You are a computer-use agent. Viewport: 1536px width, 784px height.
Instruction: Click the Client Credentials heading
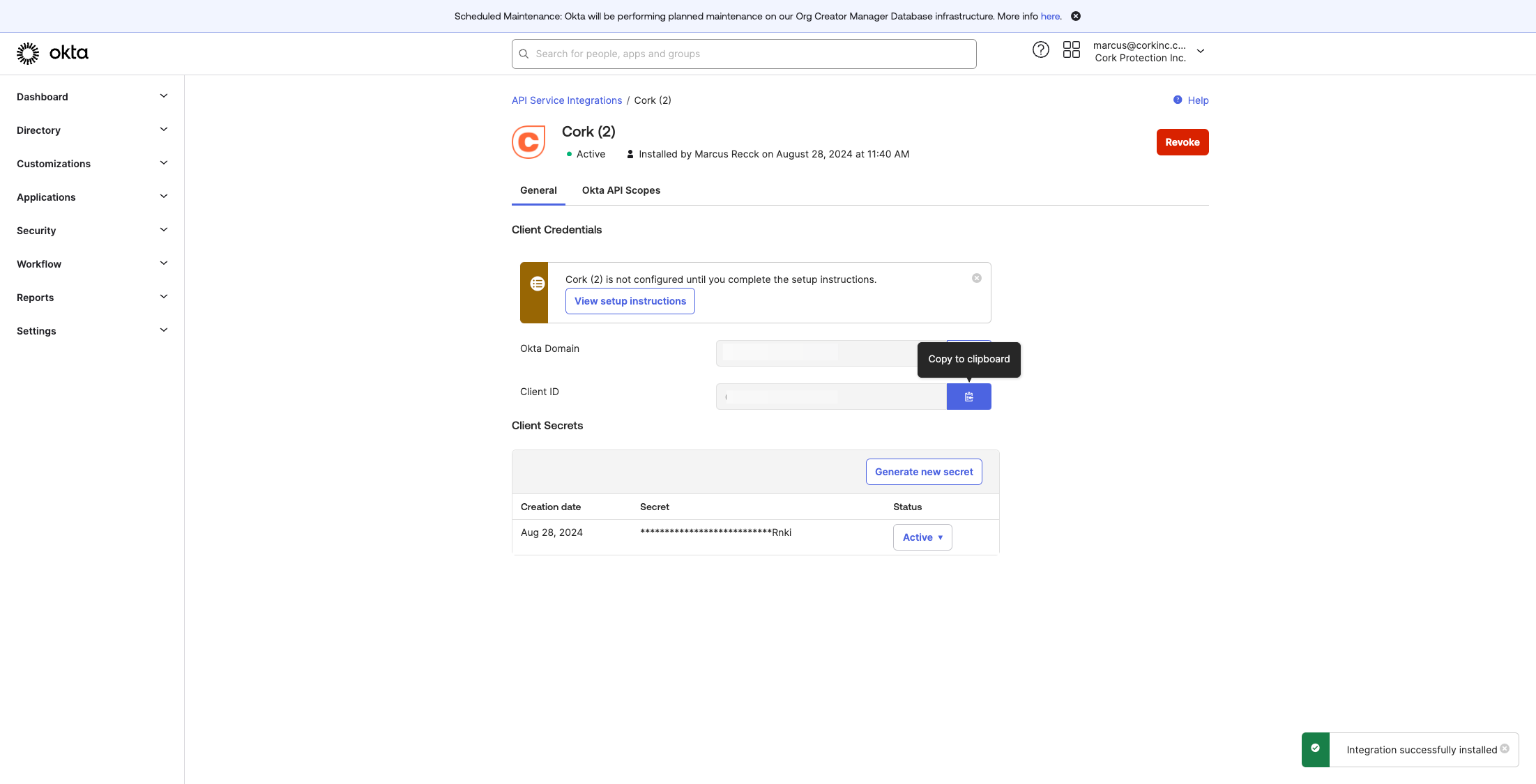click(x=556, y=230)
